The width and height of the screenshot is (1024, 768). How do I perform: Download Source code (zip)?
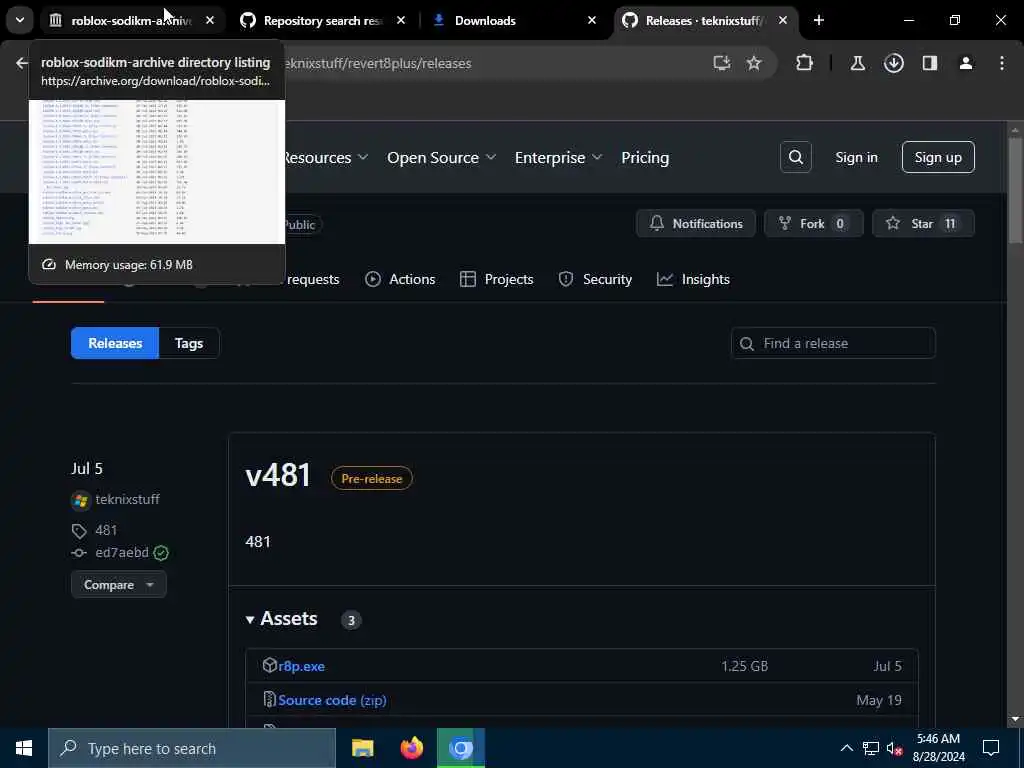tap(332, 700)
